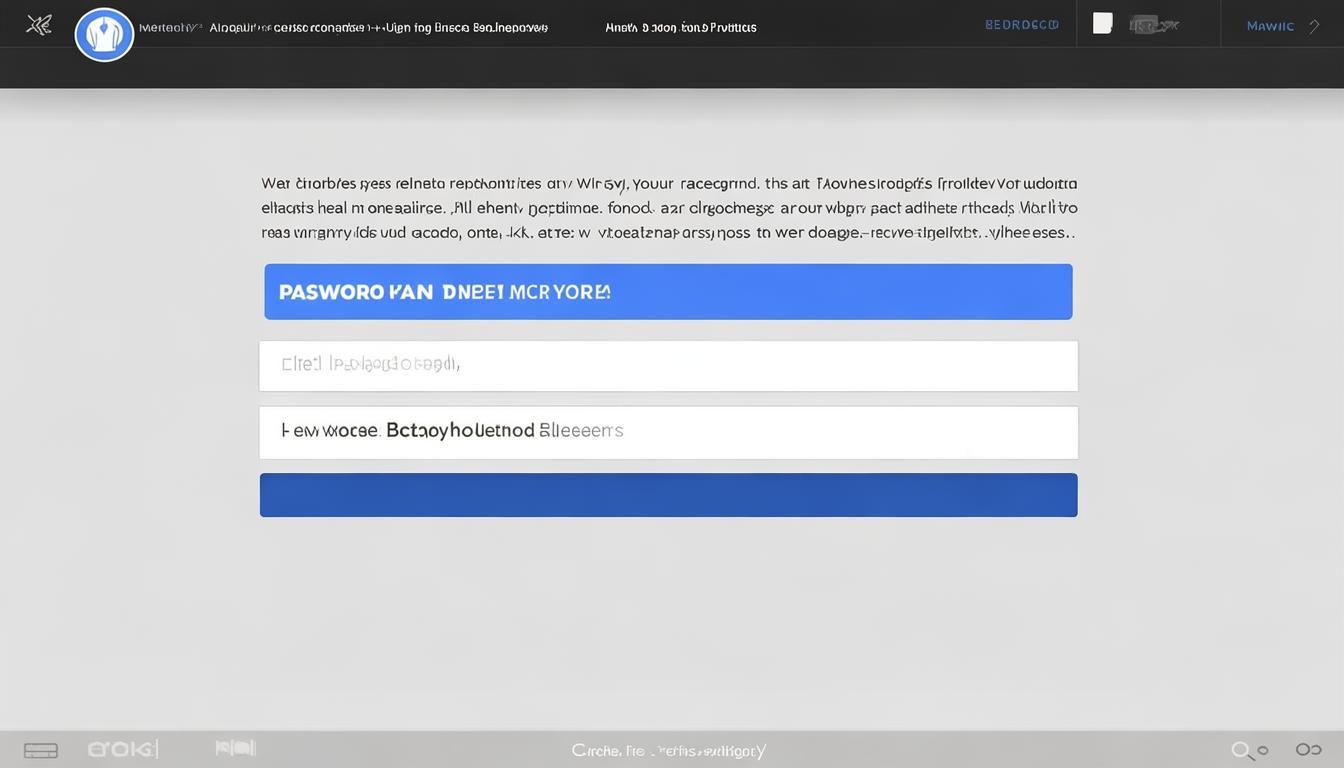
Task: Click the keyboard icon in bottom bar
Action: [x=41, y=750]
